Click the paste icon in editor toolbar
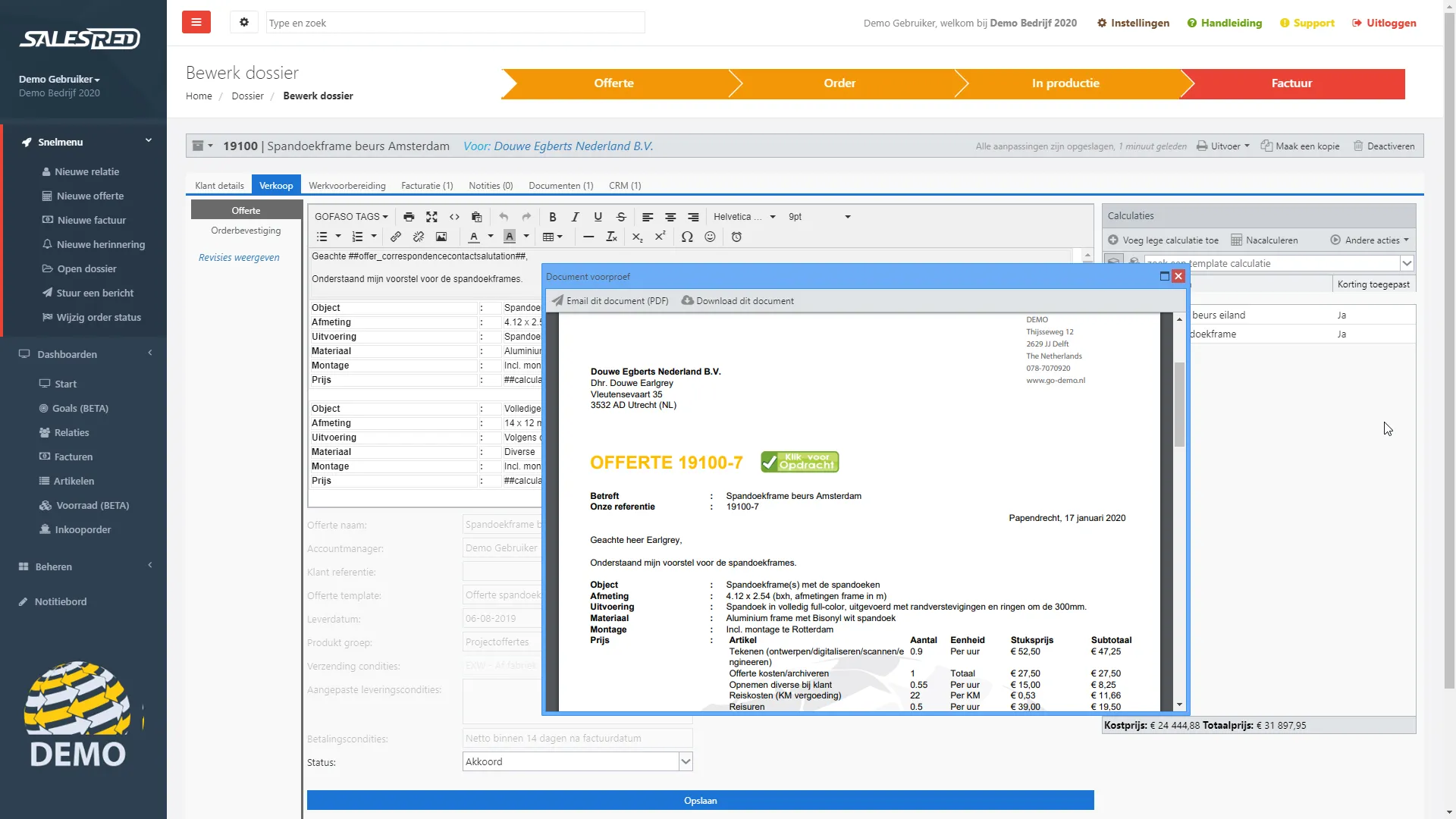 476,217
